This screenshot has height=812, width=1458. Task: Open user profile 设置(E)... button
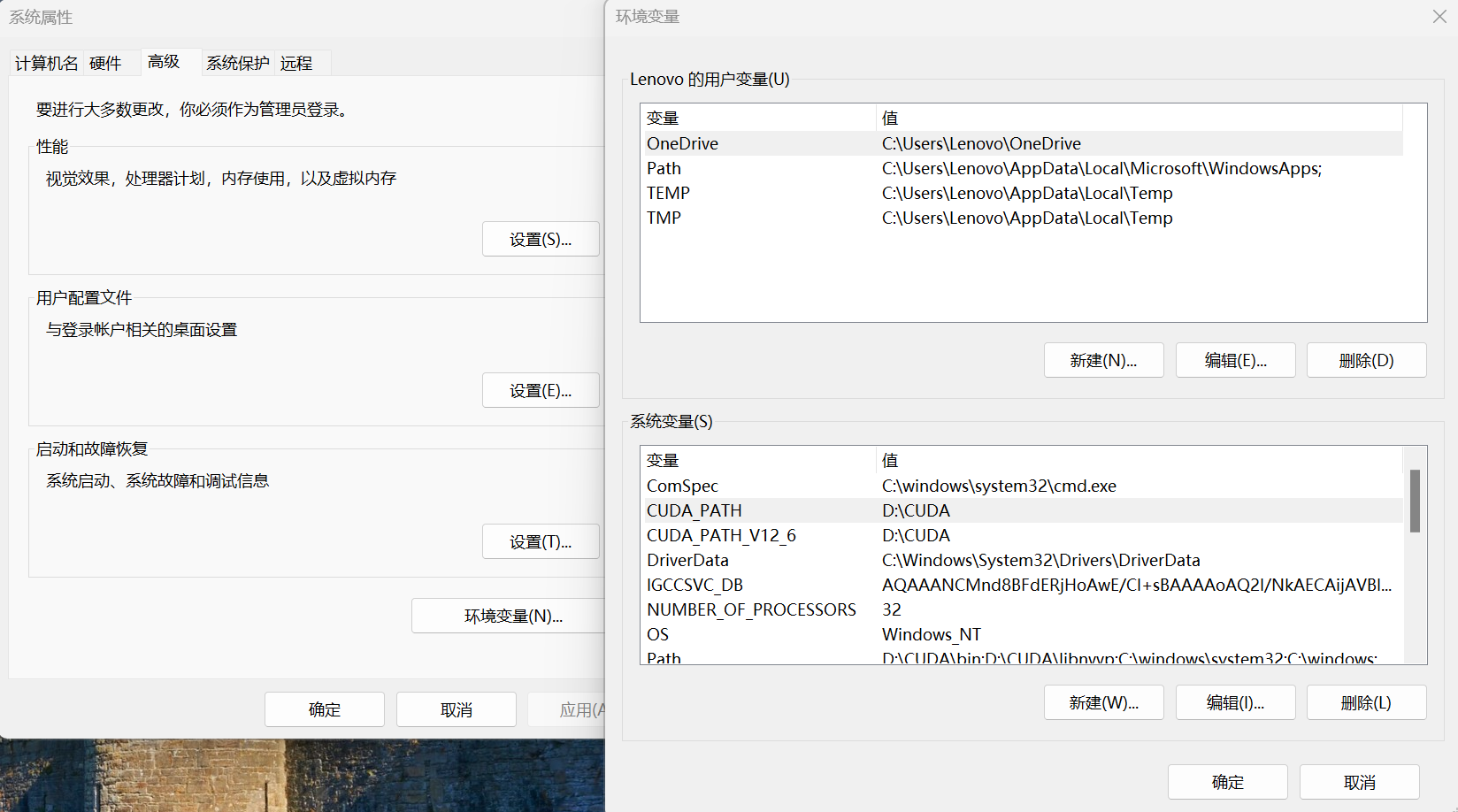(x=541, y=390)
